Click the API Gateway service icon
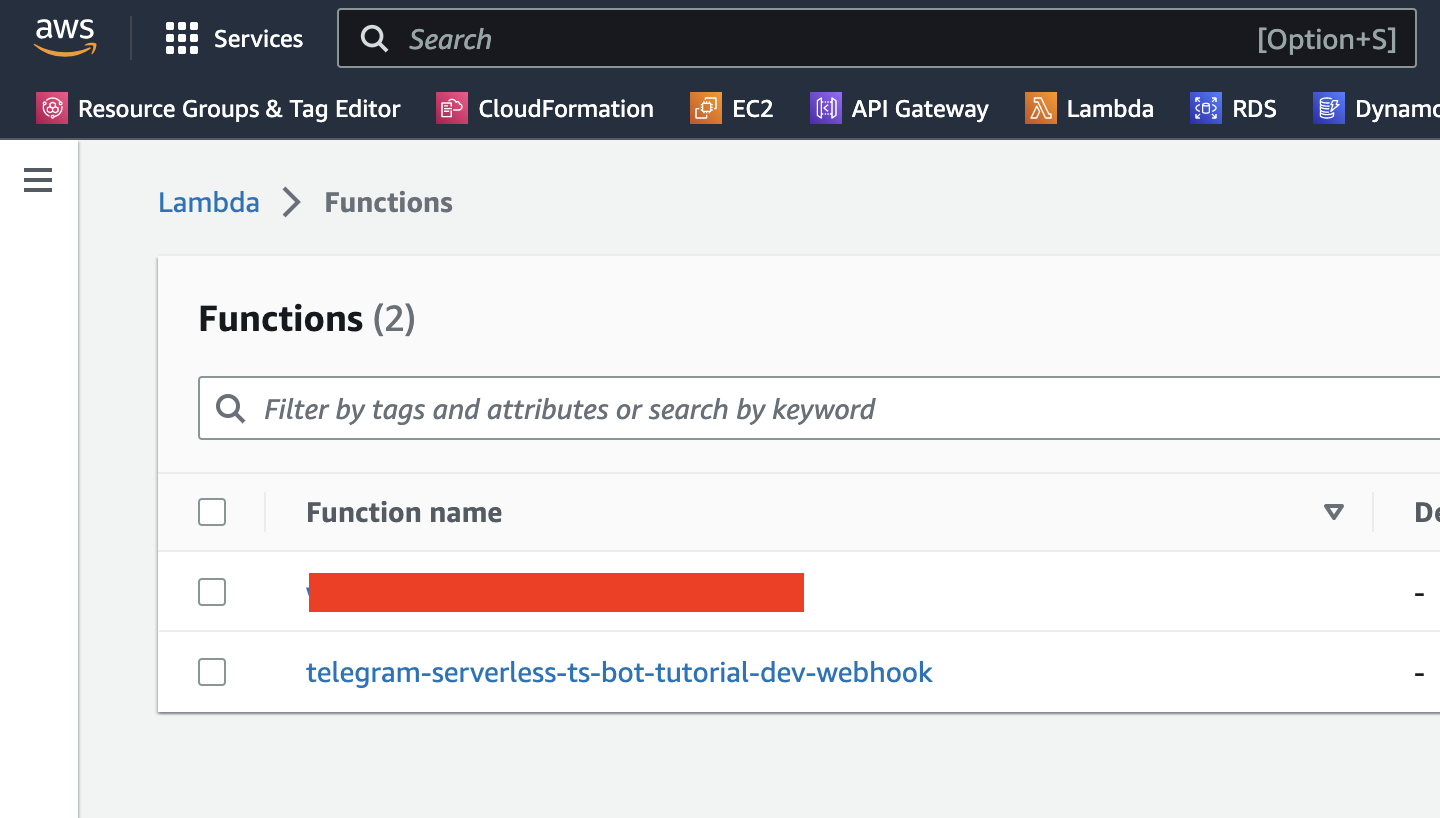 point(825,109)
